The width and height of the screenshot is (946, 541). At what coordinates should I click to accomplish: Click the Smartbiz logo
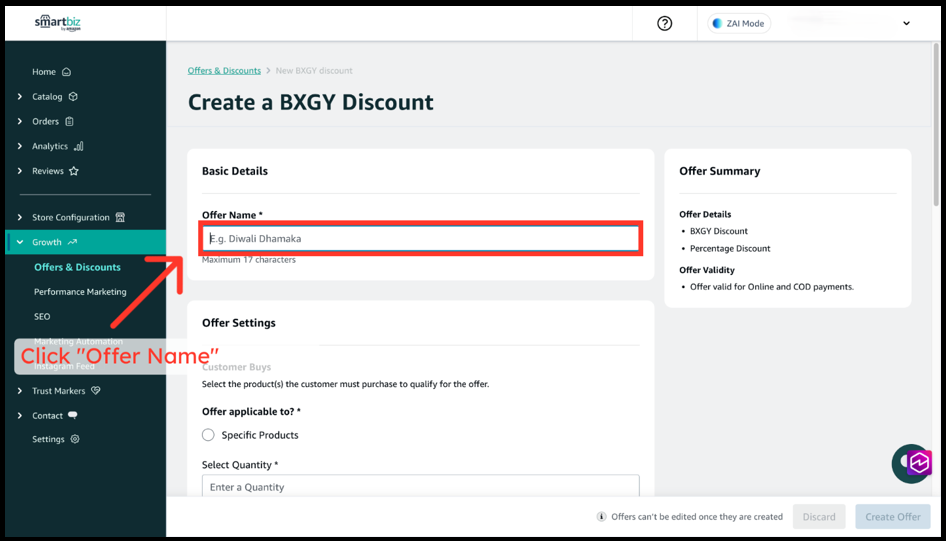click(57, 23)
